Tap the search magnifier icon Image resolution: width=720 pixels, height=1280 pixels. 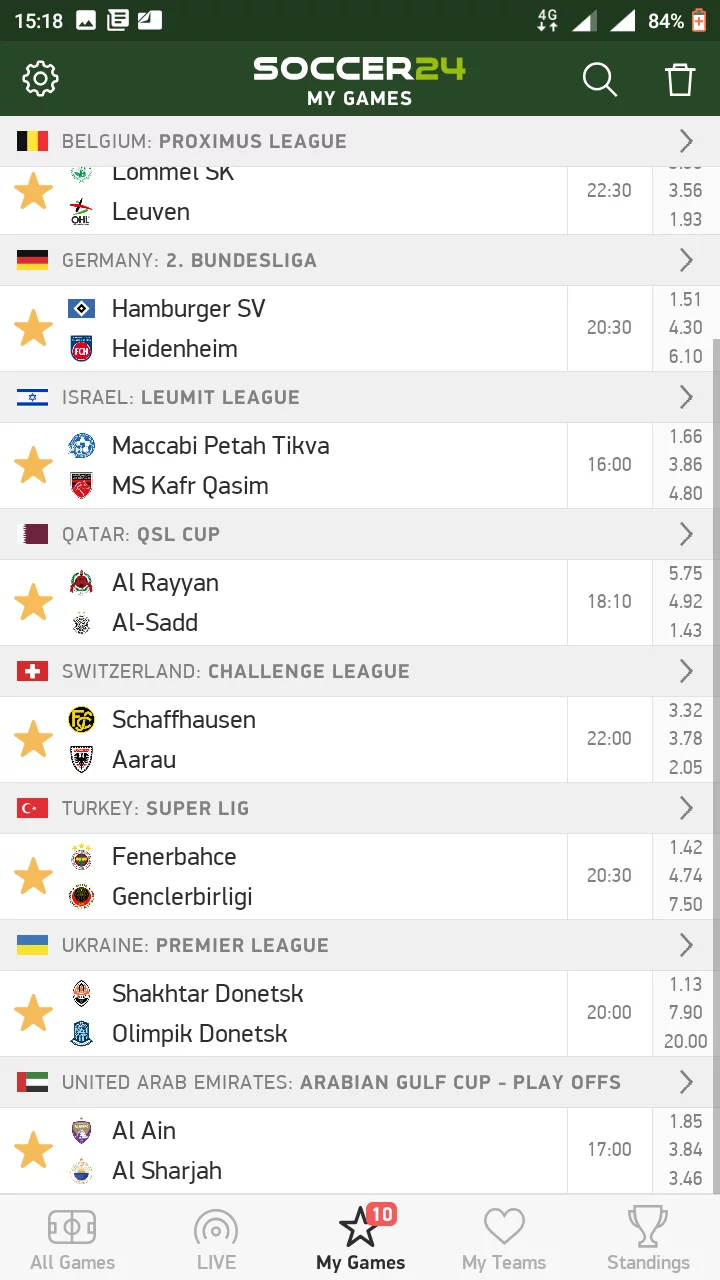[600, 79]
